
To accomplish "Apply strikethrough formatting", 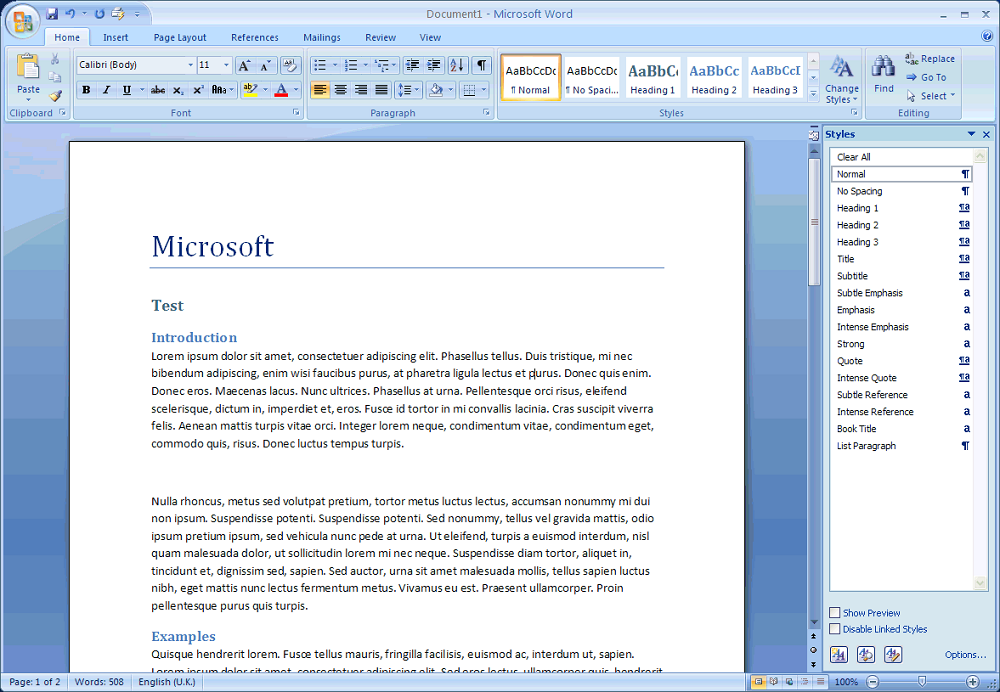I will (158, 90).
